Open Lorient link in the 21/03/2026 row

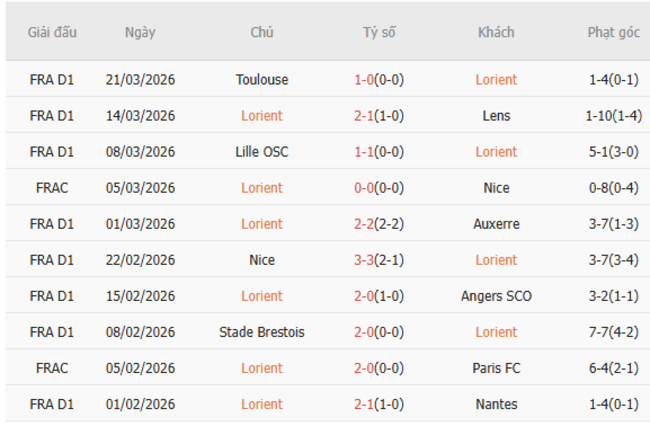pos(496,80)
